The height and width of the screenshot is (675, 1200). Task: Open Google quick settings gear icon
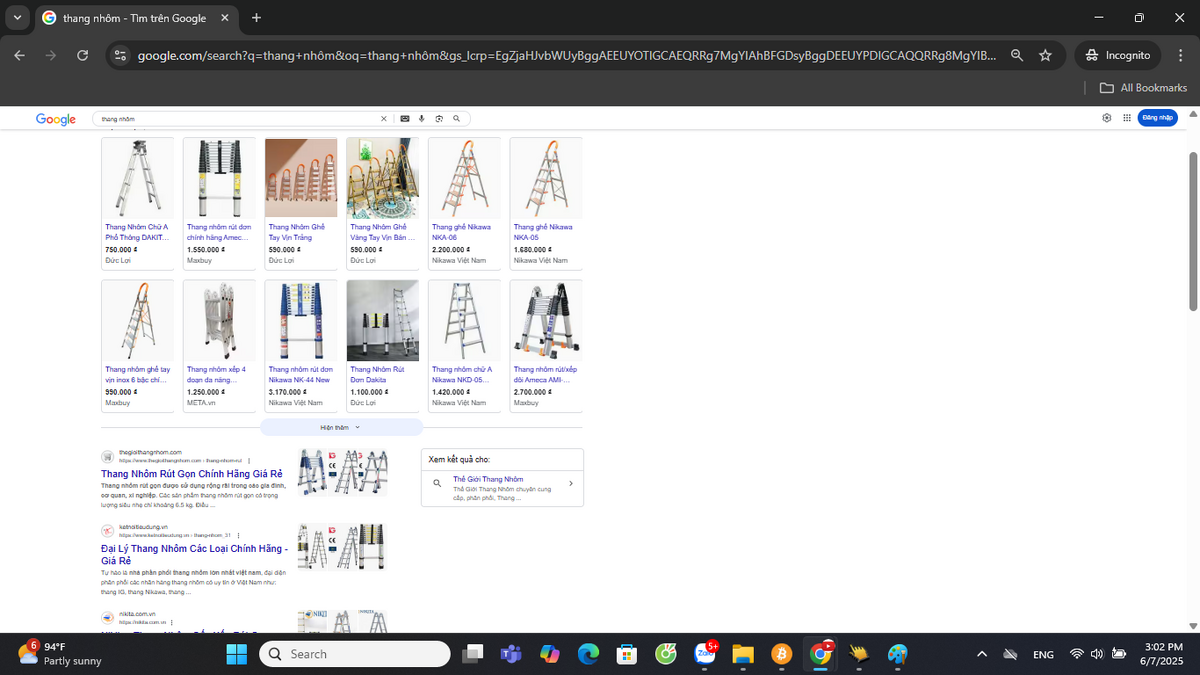click(x=1107, y=118)
